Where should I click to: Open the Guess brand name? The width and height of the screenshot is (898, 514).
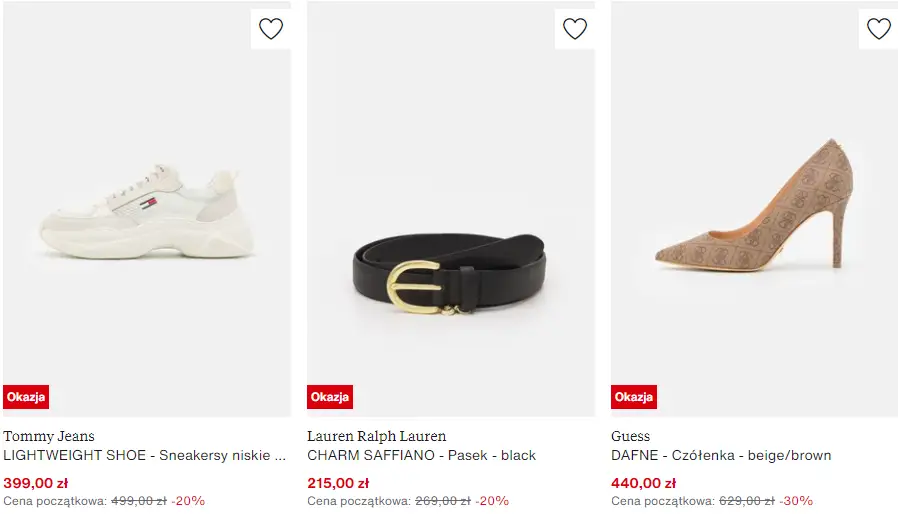point(630,436)
